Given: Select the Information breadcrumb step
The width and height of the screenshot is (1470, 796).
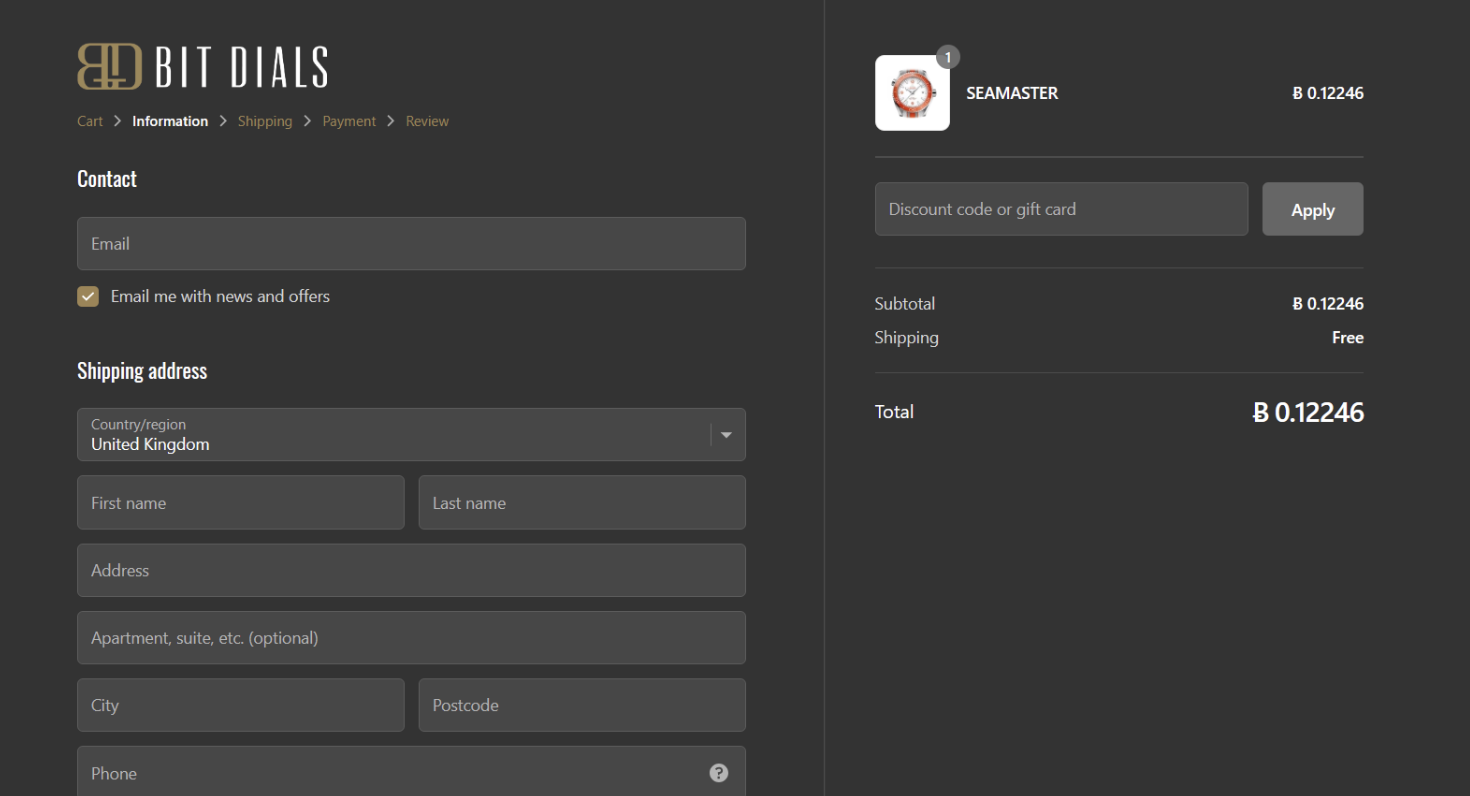Looking at the screenshot, I should tap(170, 121).
